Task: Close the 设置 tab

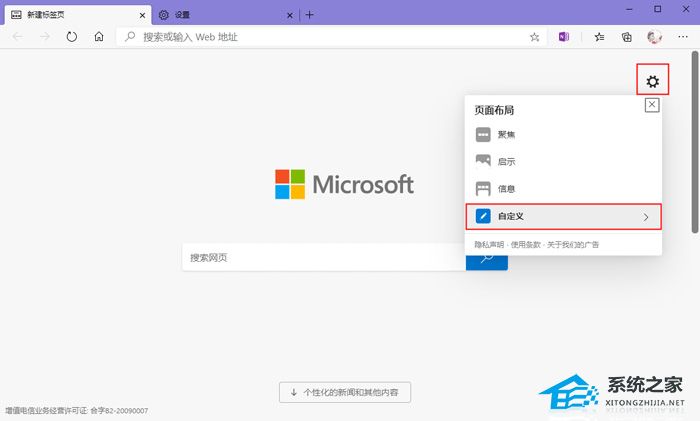Action: click(x=290, y=15)
